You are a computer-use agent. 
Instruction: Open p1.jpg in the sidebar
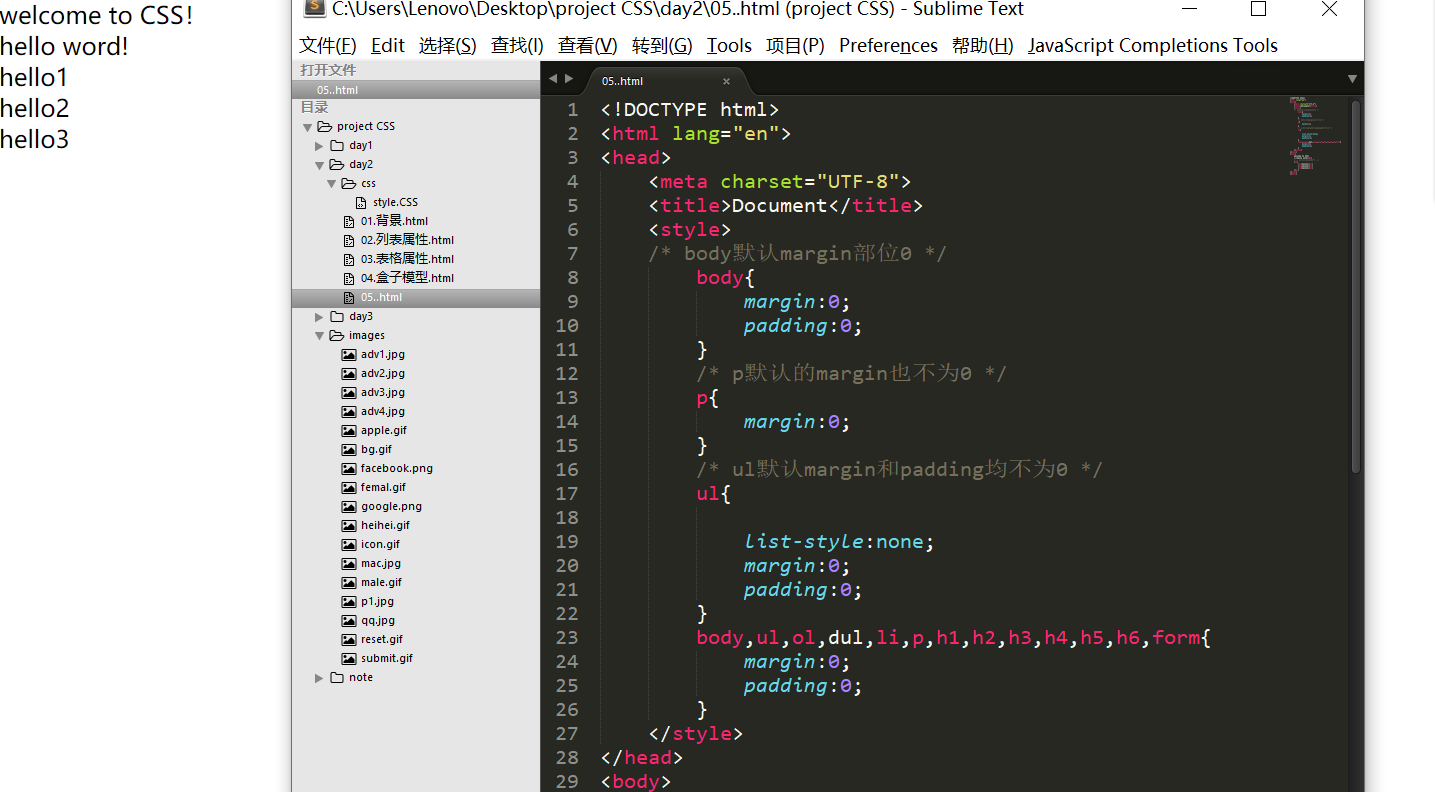click(x=377, y=602)
